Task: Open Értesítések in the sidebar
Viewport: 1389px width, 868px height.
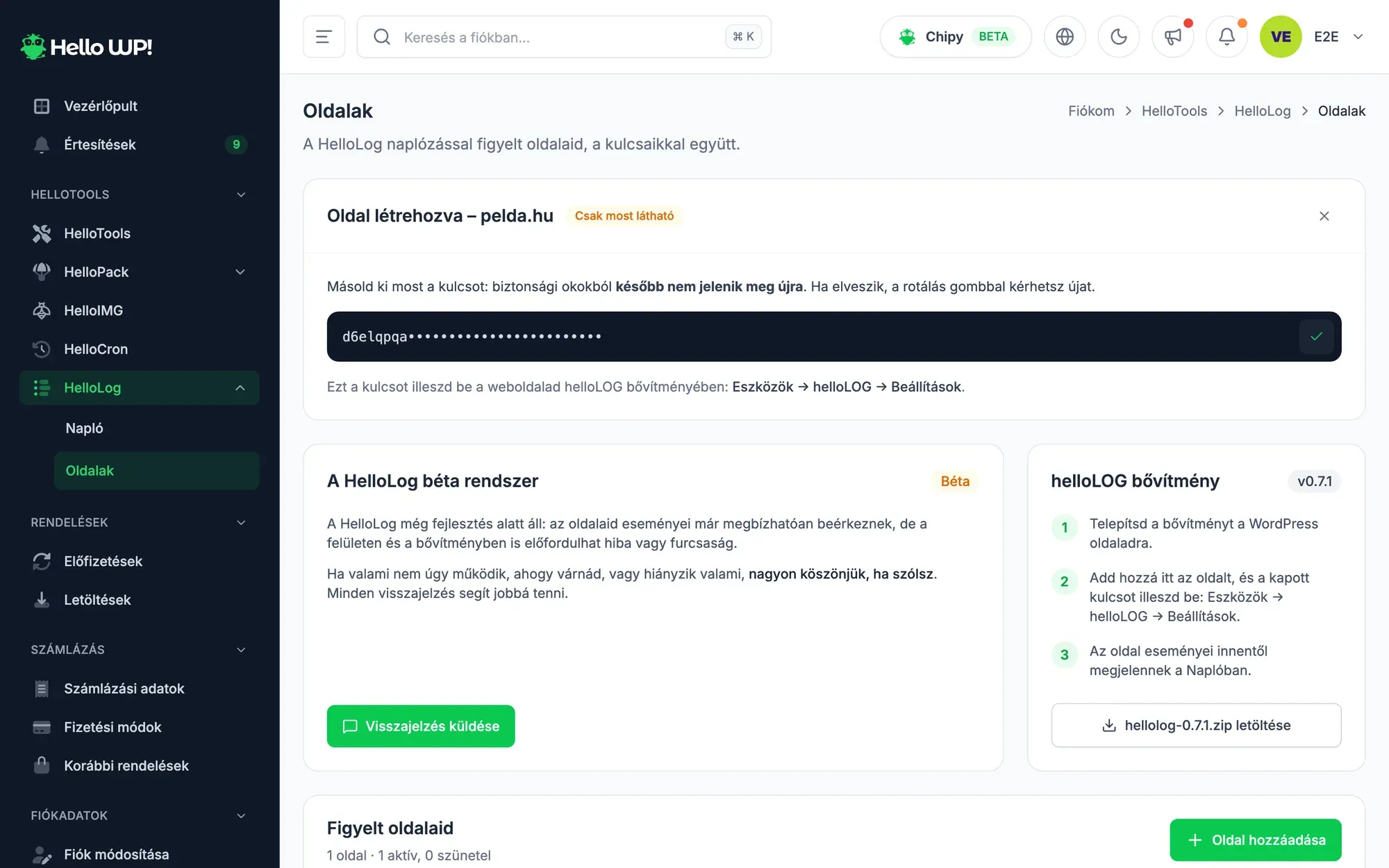Action: tap(139, 144)
